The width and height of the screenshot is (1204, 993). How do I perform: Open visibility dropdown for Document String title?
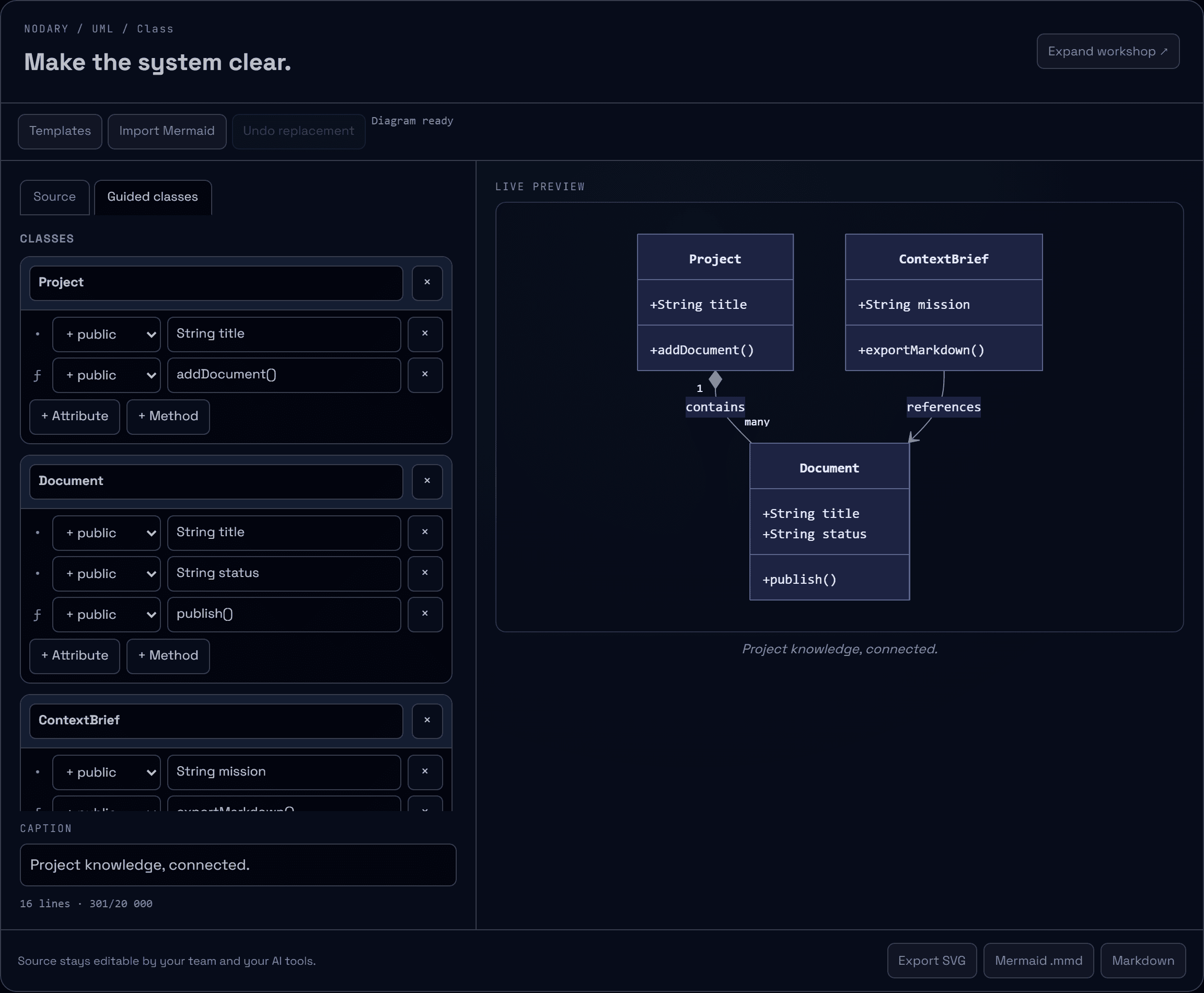(107, 533)
